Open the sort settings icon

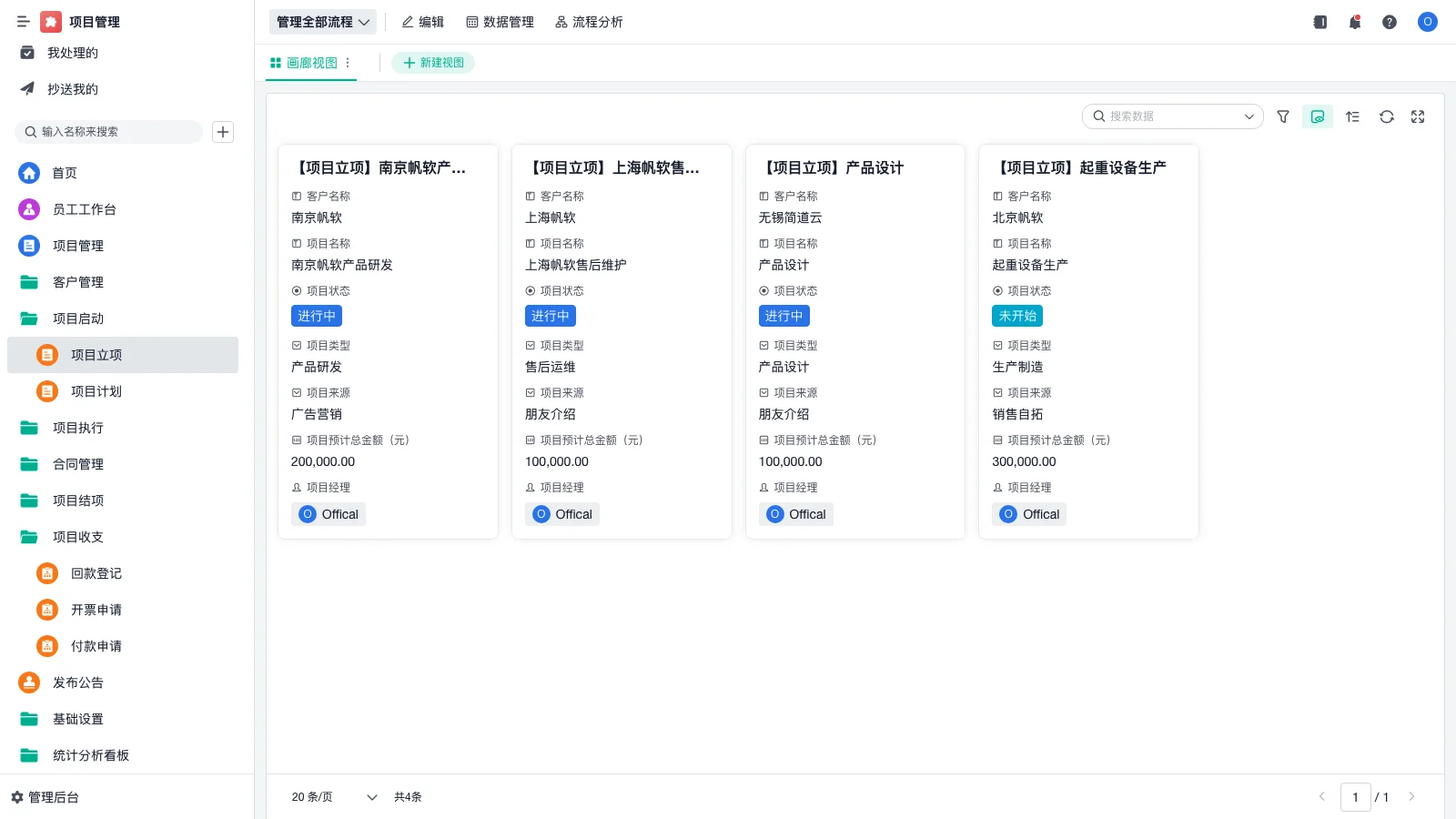pos(1352,116)
